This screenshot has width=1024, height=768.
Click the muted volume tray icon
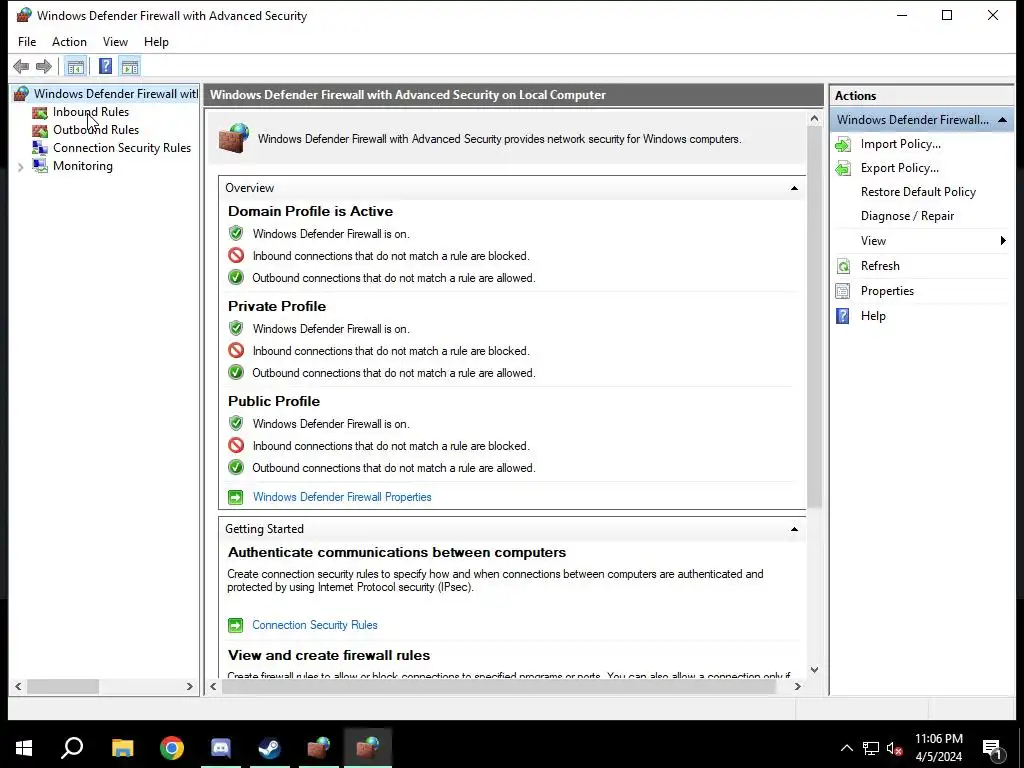click(x=895, y=748)
